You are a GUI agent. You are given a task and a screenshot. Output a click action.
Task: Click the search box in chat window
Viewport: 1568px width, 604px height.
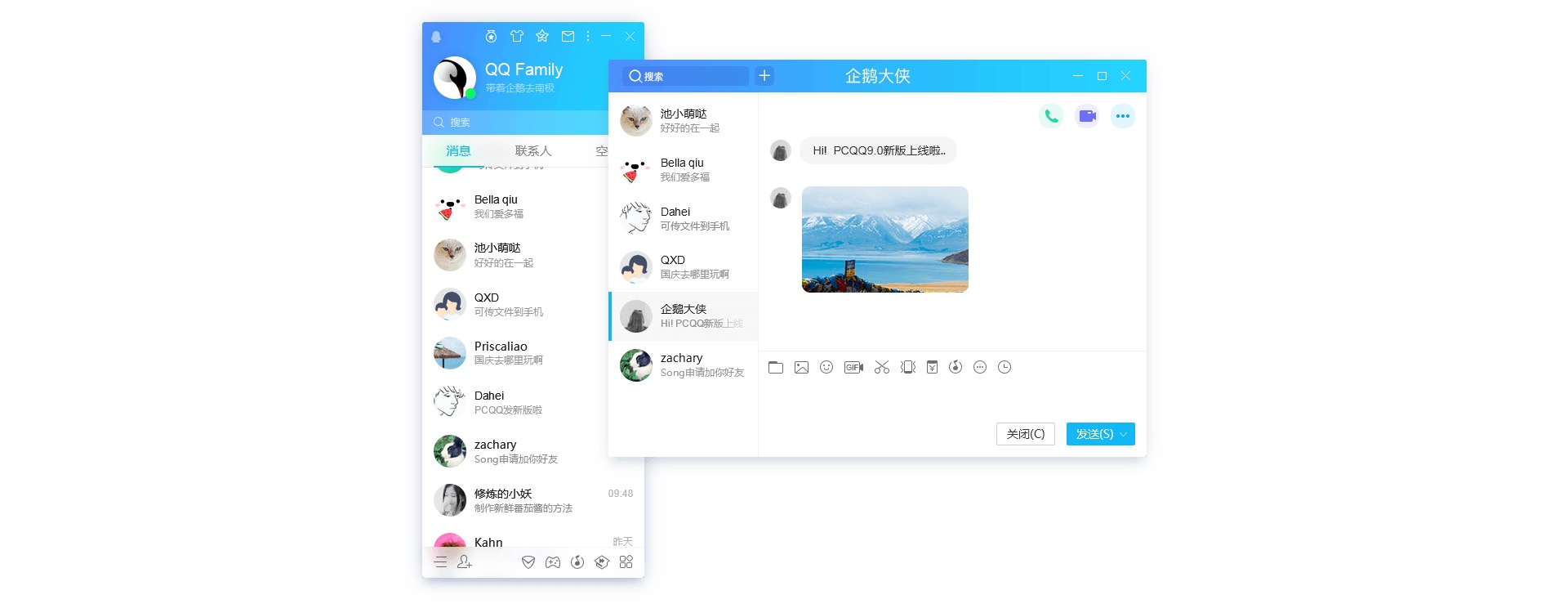click(x=685, y=76)
